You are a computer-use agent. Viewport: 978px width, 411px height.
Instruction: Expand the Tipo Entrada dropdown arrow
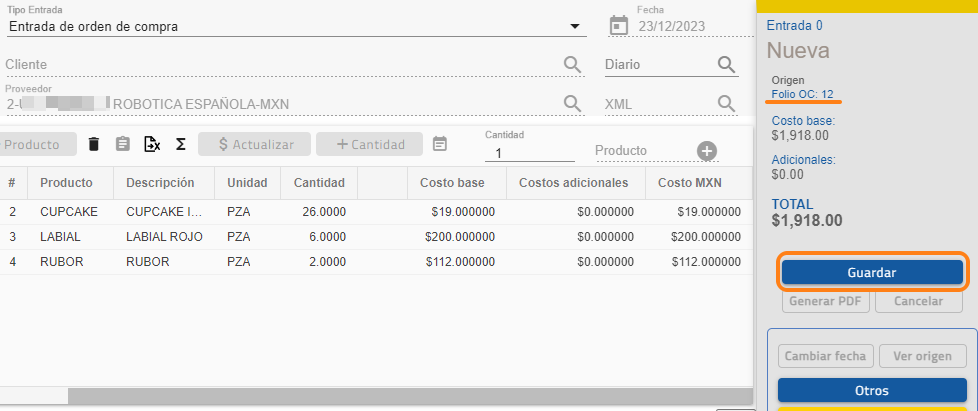(575, 27)
